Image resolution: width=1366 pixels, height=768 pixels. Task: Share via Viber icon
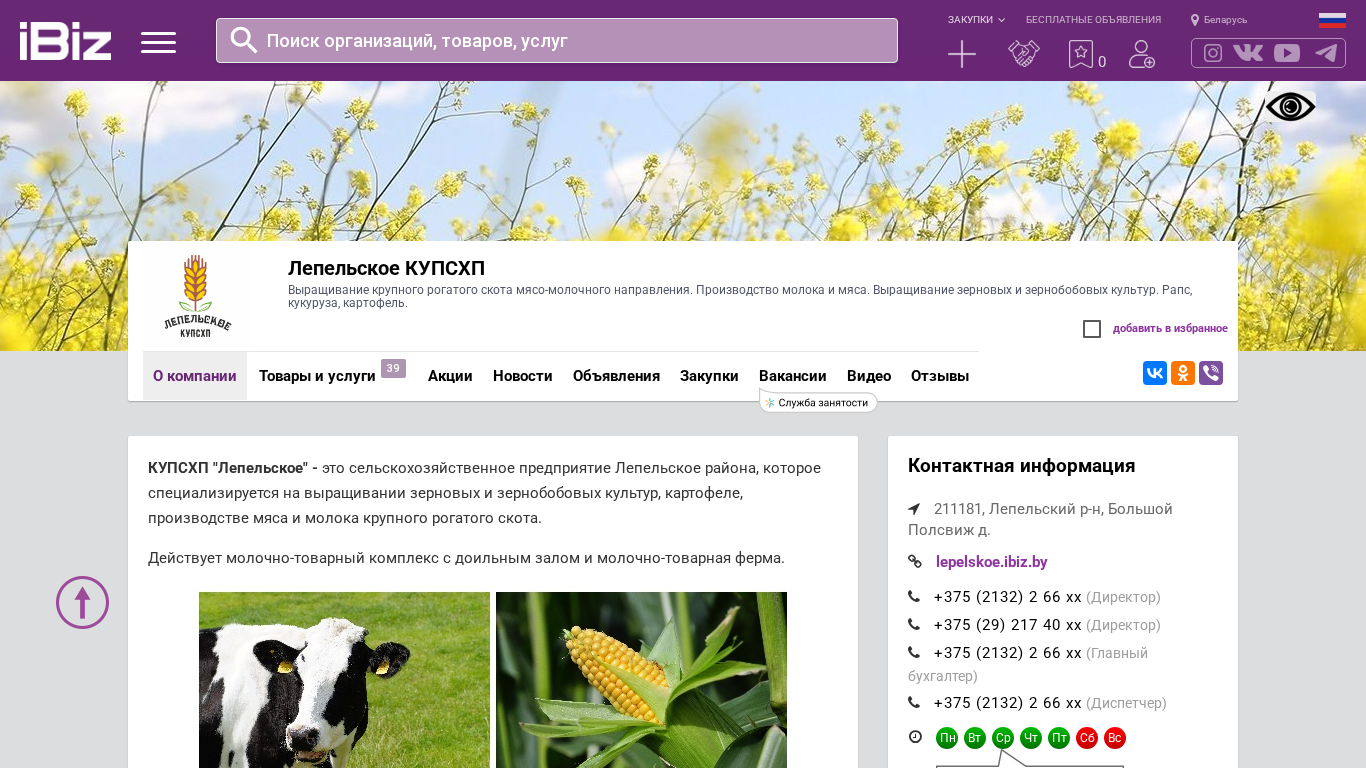(1211, 373)
